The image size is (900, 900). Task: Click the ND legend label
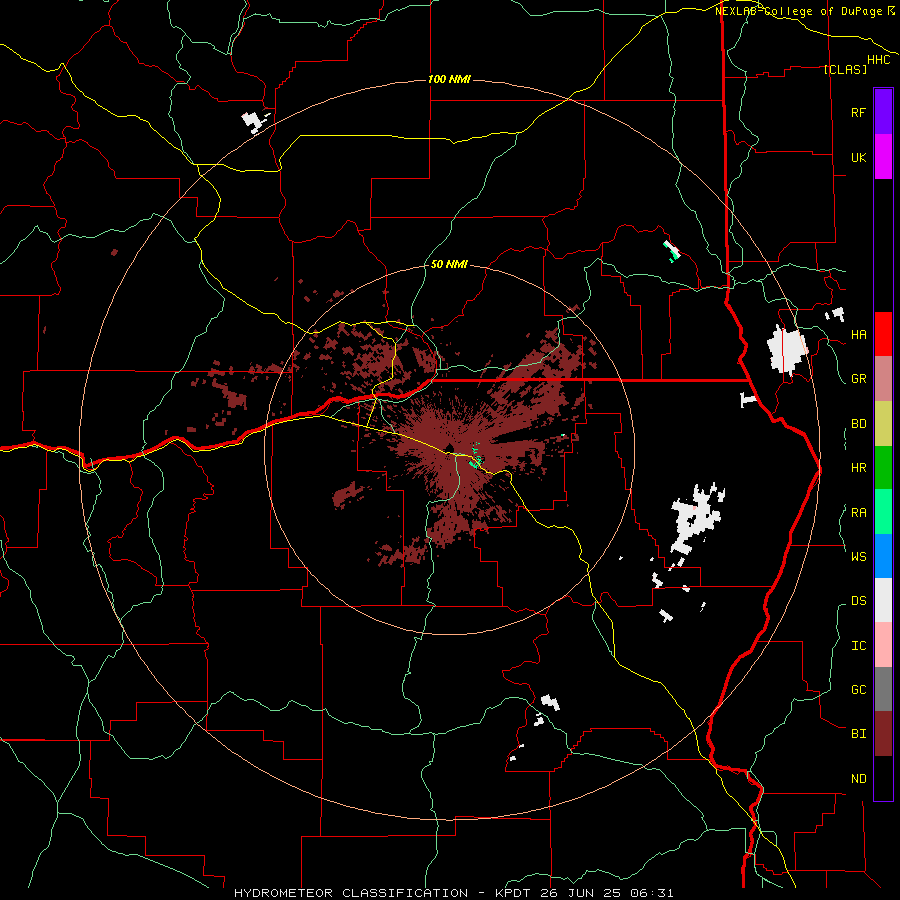858,779
